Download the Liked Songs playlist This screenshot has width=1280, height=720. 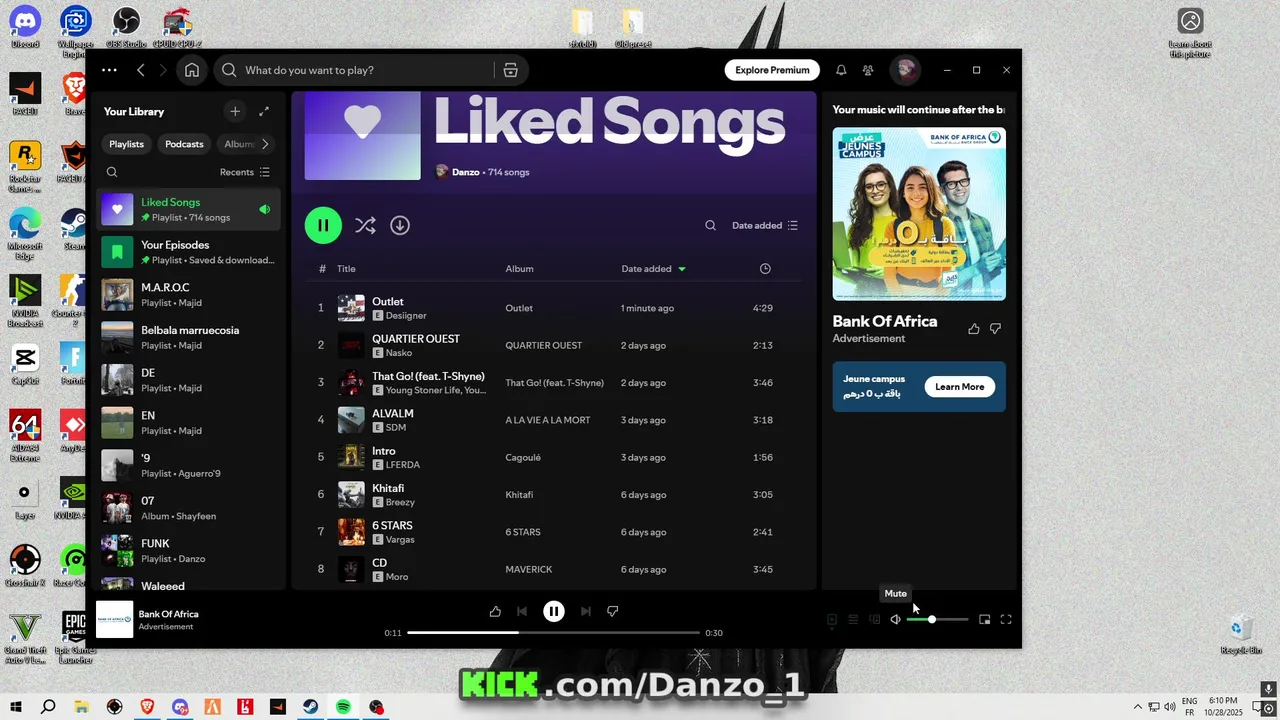400,226
